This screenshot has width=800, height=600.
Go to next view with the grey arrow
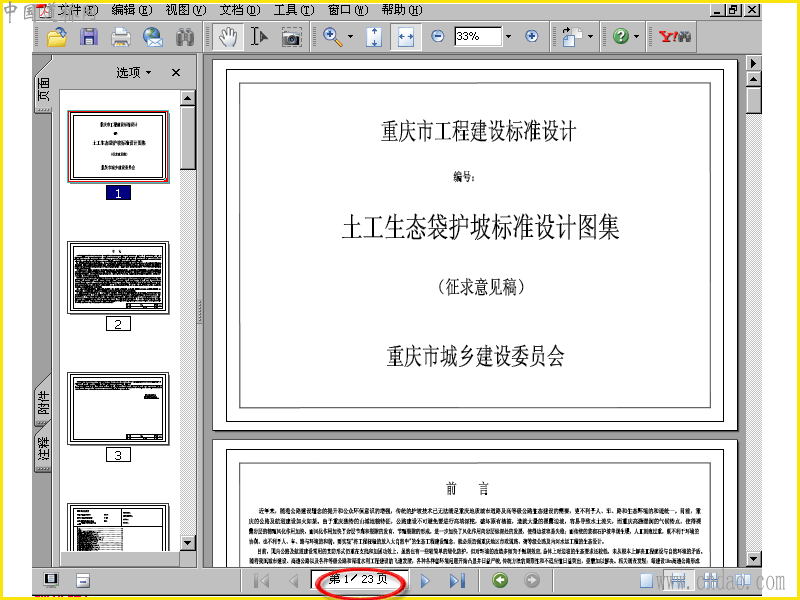point(532,580)
